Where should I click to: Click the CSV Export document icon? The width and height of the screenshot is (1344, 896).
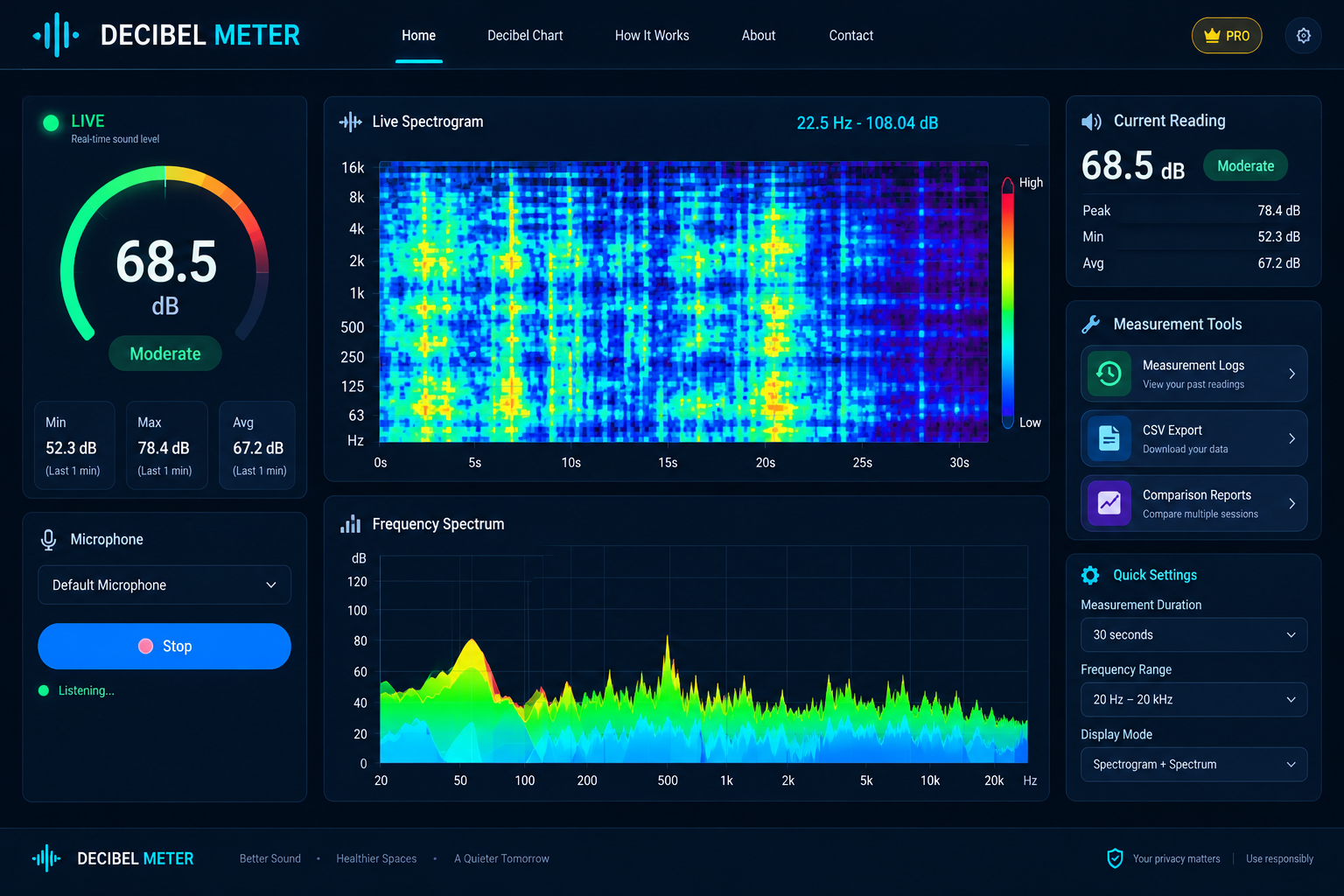pyautogui.click(x=1109, y=438)
